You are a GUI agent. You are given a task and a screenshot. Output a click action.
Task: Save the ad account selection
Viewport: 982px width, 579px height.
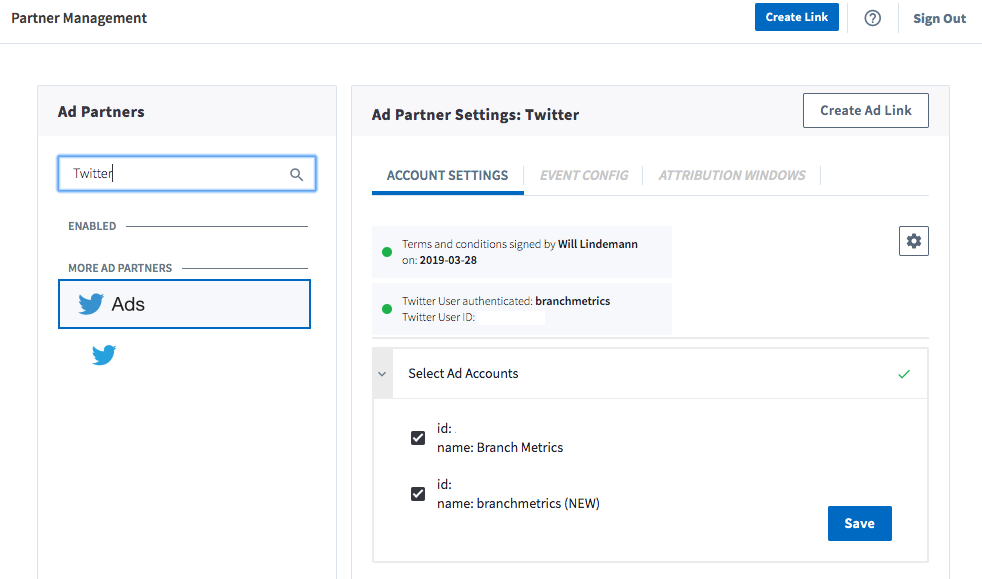coord(859,523)
